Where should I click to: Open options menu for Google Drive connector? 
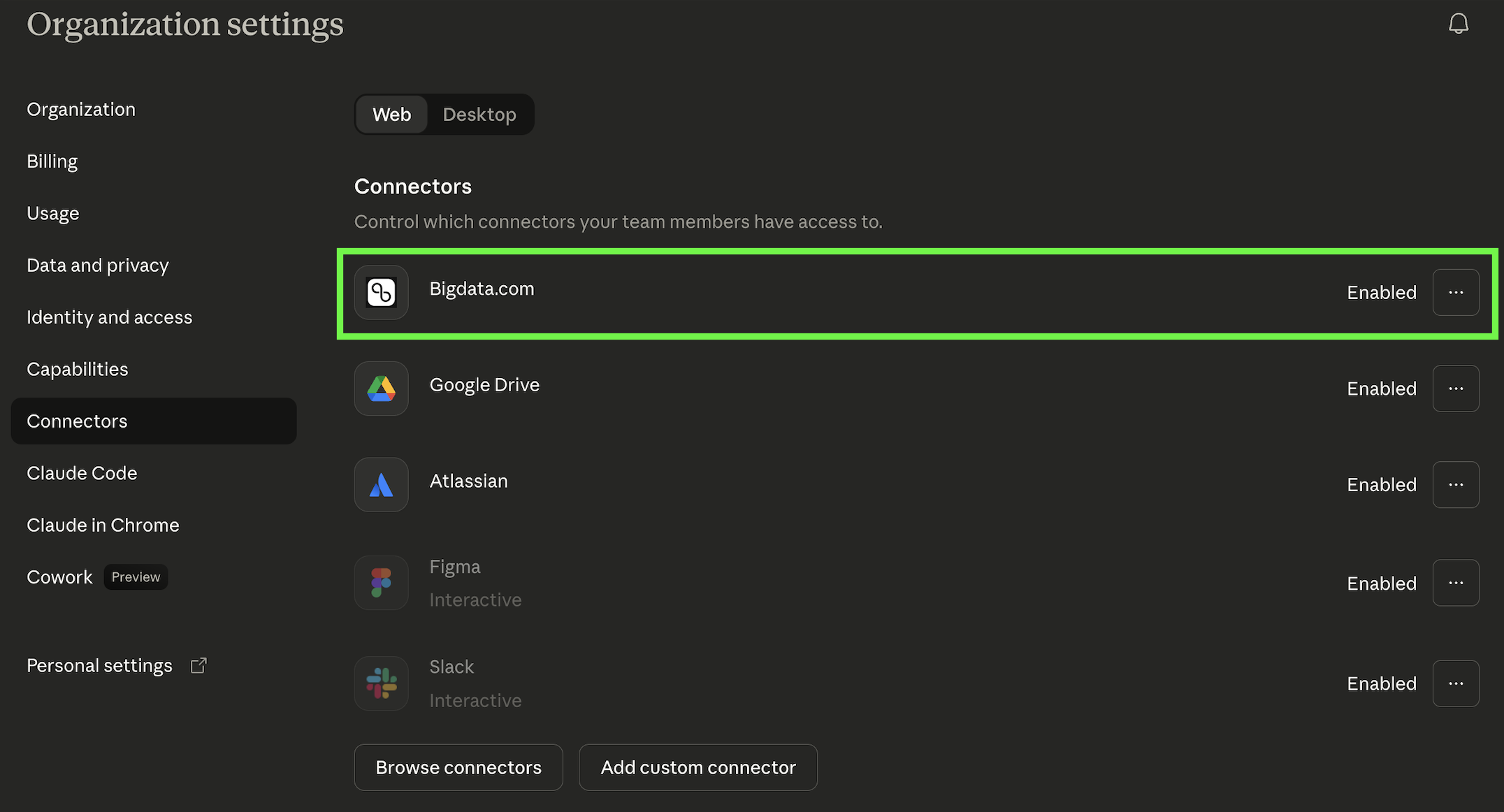click(1456, 388)
